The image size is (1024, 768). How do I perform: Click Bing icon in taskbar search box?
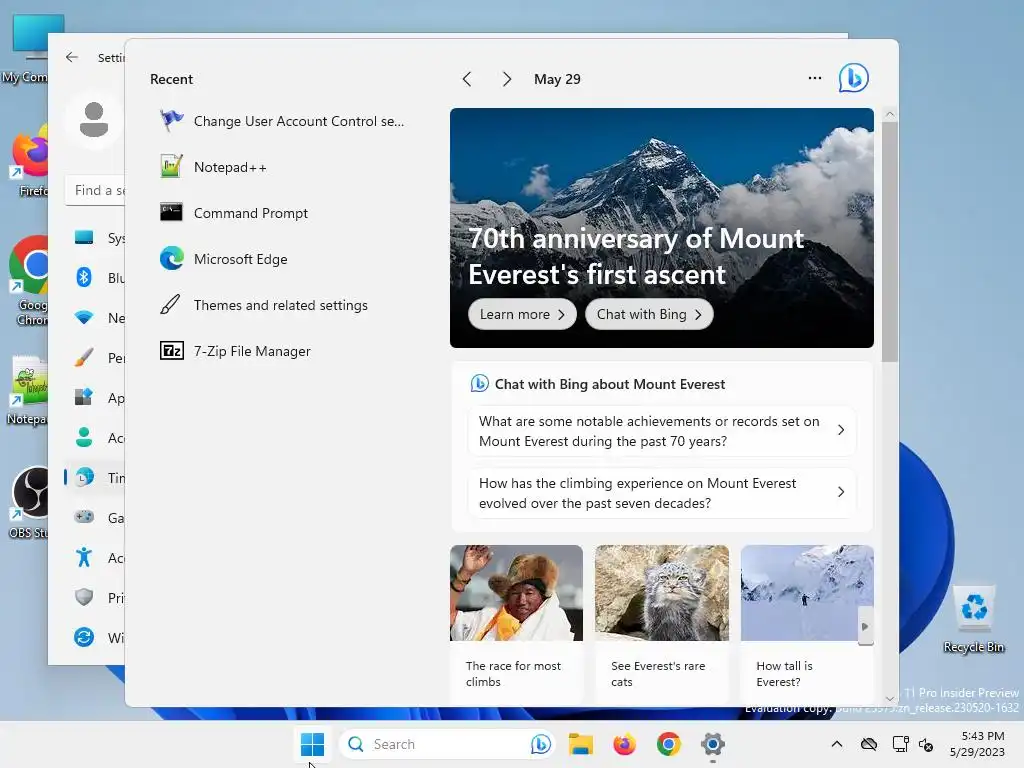pos(540,744)
